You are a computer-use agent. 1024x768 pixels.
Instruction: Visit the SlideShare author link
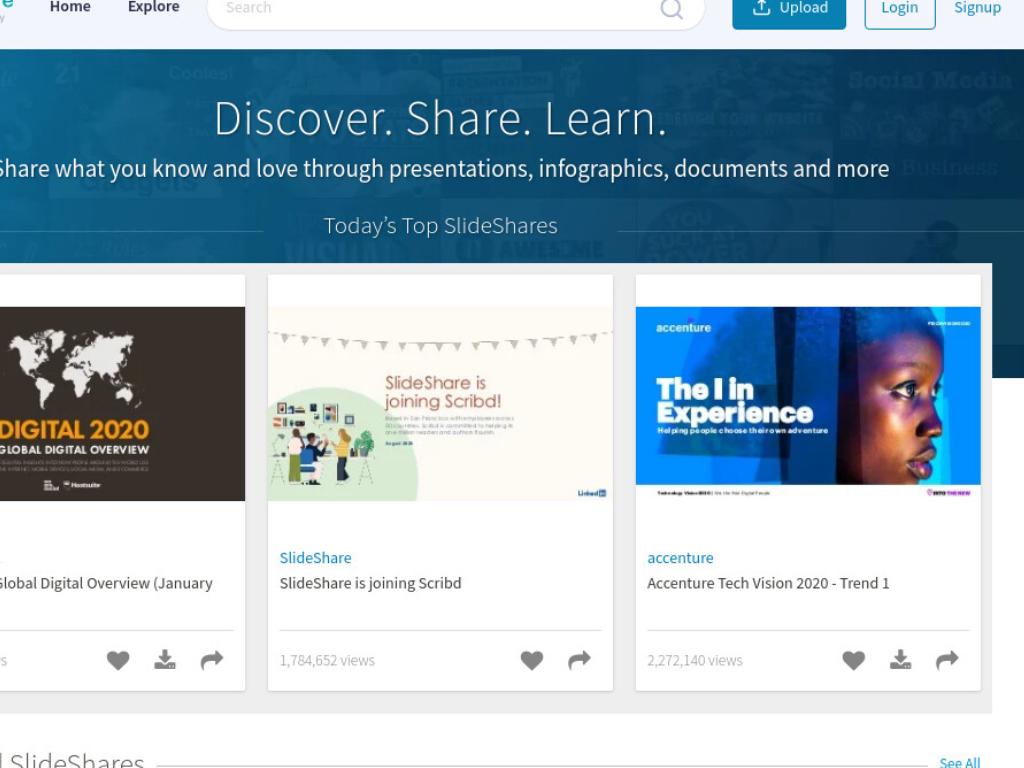(315, 558)
